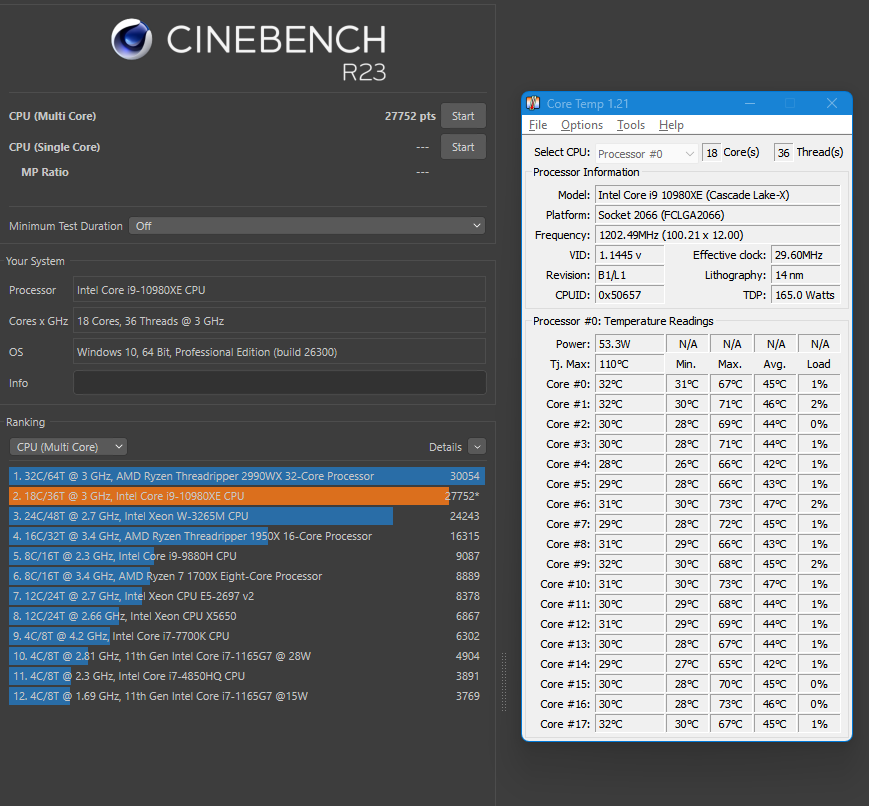Expand the ranking Details dropdown arrow
869x806 pixels.
pos(477,446)
